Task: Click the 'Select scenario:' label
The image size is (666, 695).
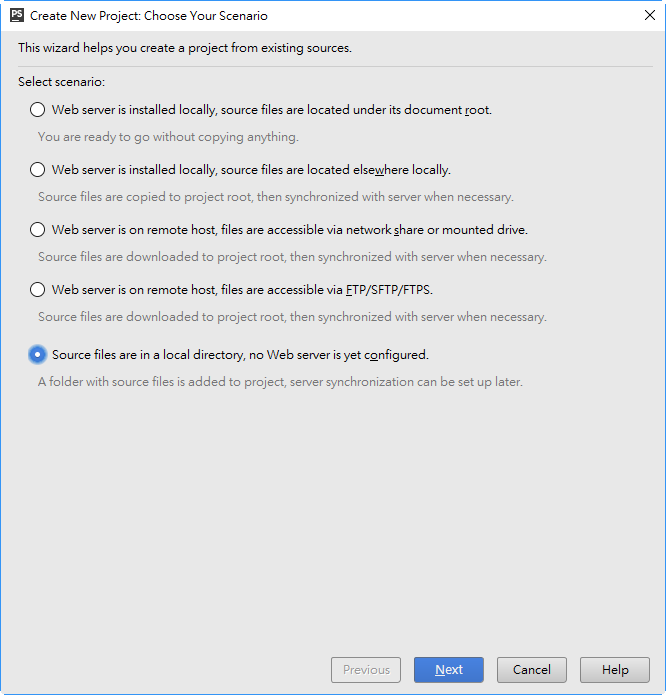Action: coord(62,82)
